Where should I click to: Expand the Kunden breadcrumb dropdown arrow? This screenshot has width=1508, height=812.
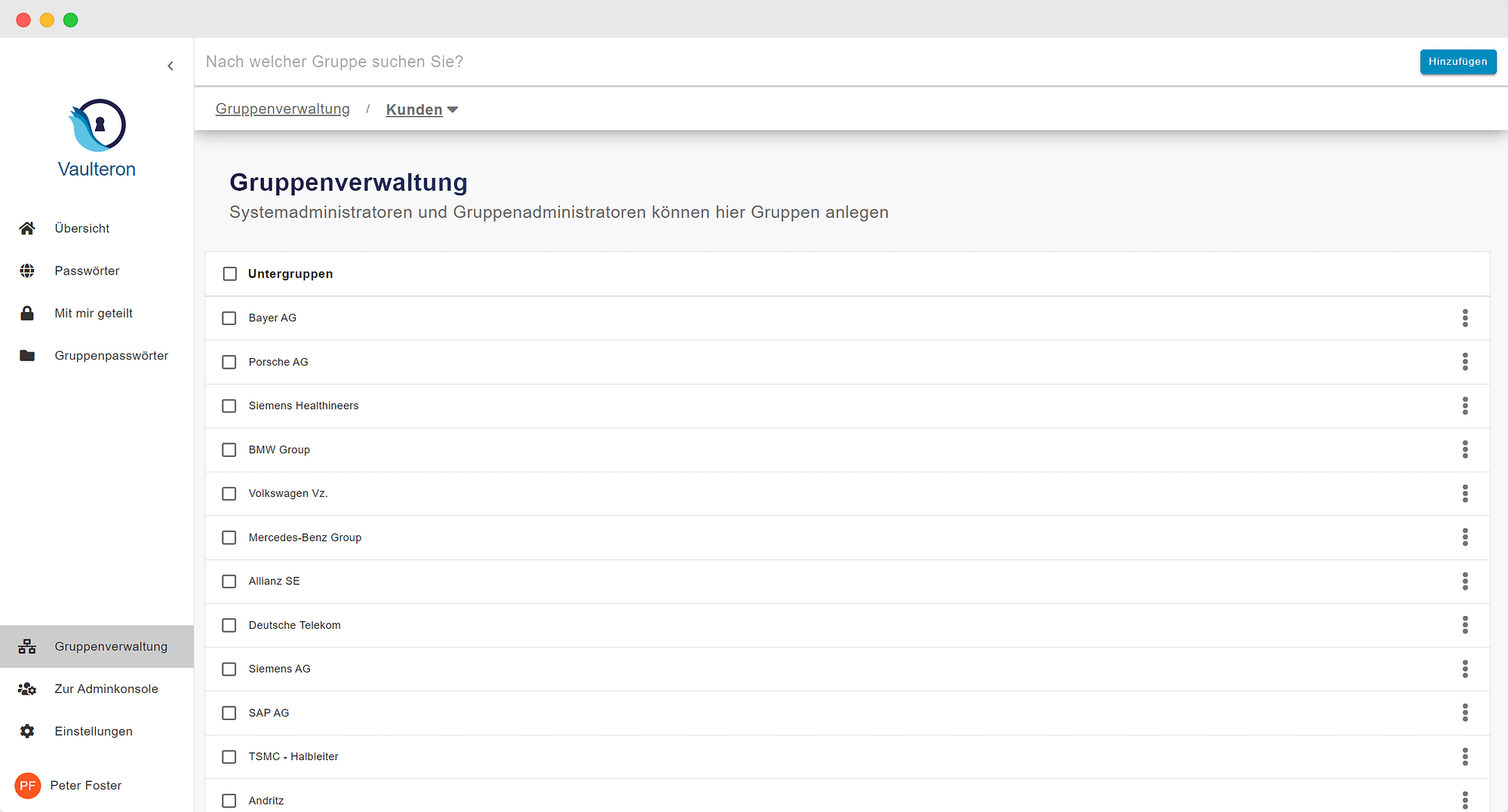click(x=453, y=110)
